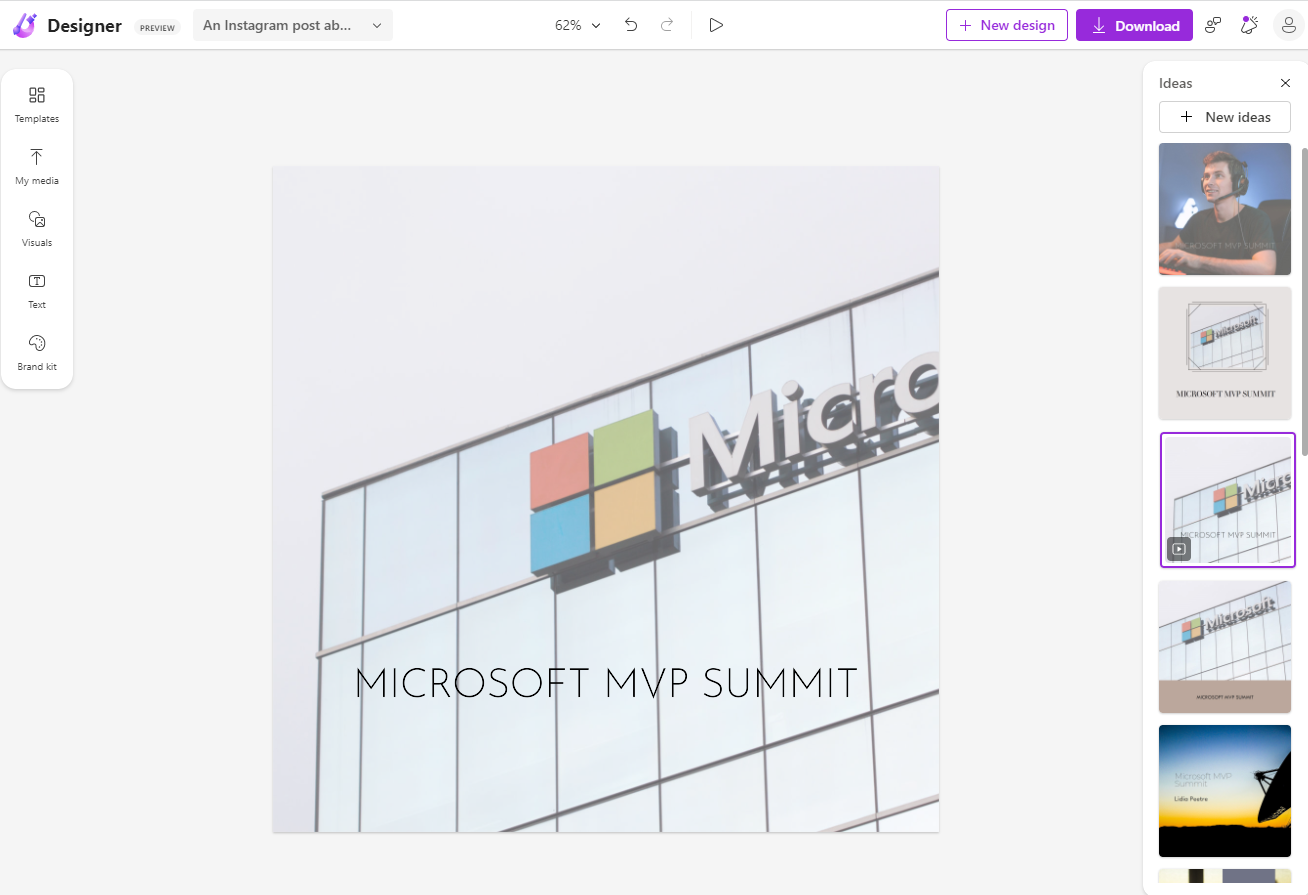Generate New ideas
1308x895 pixels.
click(x=1224, y=117)
